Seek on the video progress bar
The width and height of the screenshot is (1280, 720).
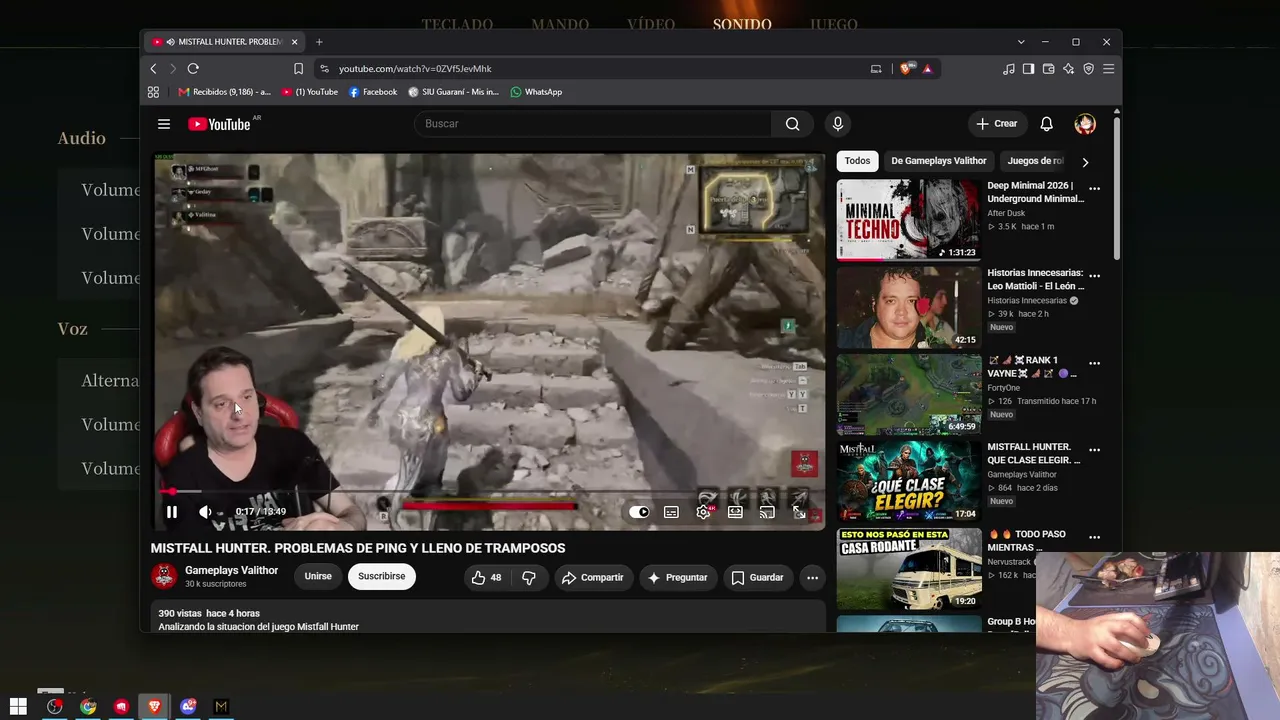(x=489, y=492)
